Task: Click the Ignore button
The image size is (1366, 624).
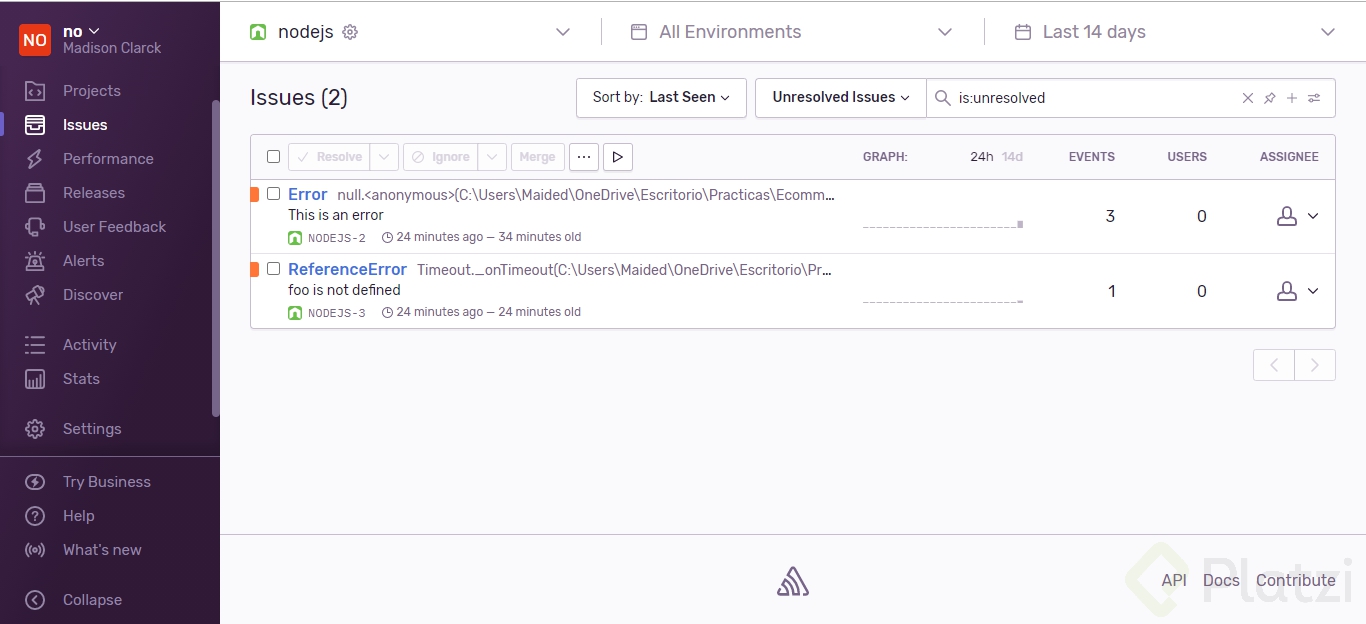Action: click(441, 157)
